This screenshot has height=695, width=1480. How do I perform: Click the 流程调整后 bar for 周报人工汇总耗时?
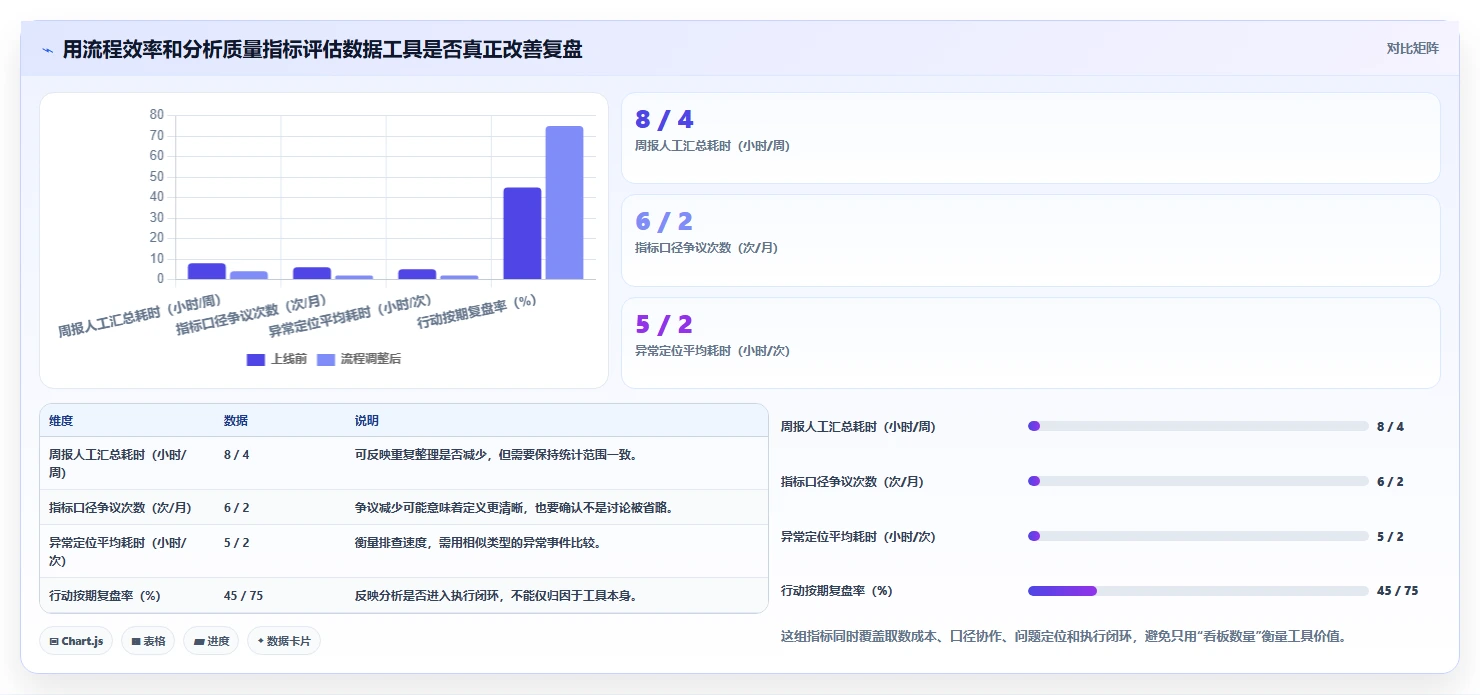[249, 275]
